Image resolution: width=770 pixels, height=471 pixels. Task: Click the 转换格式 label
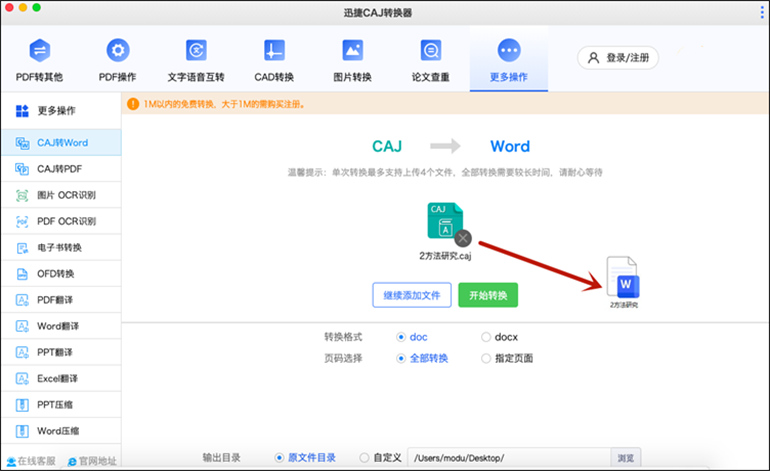(x=343, y=337)
